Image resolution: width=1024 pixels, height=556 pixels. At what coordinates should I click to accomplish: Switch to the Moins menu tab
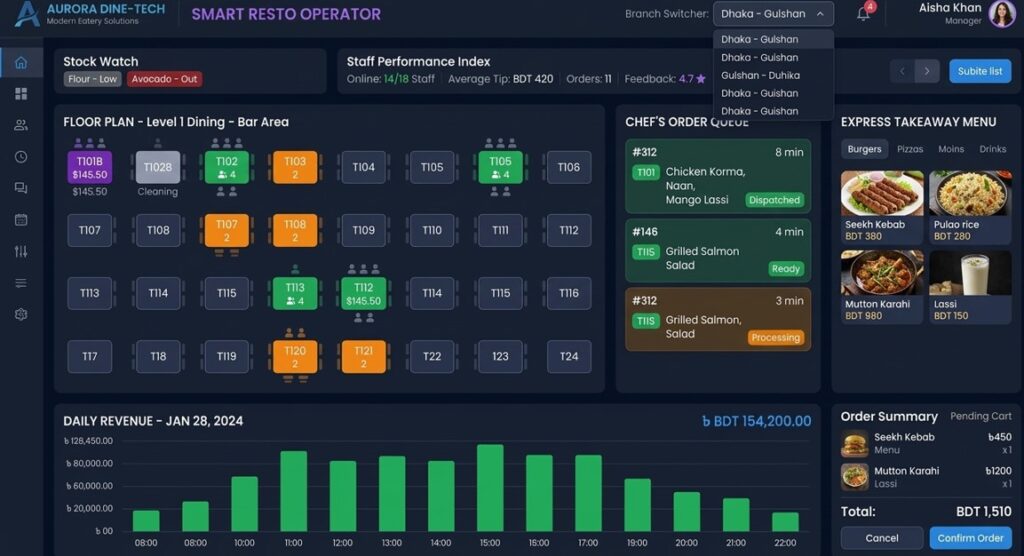coord(951,149)
